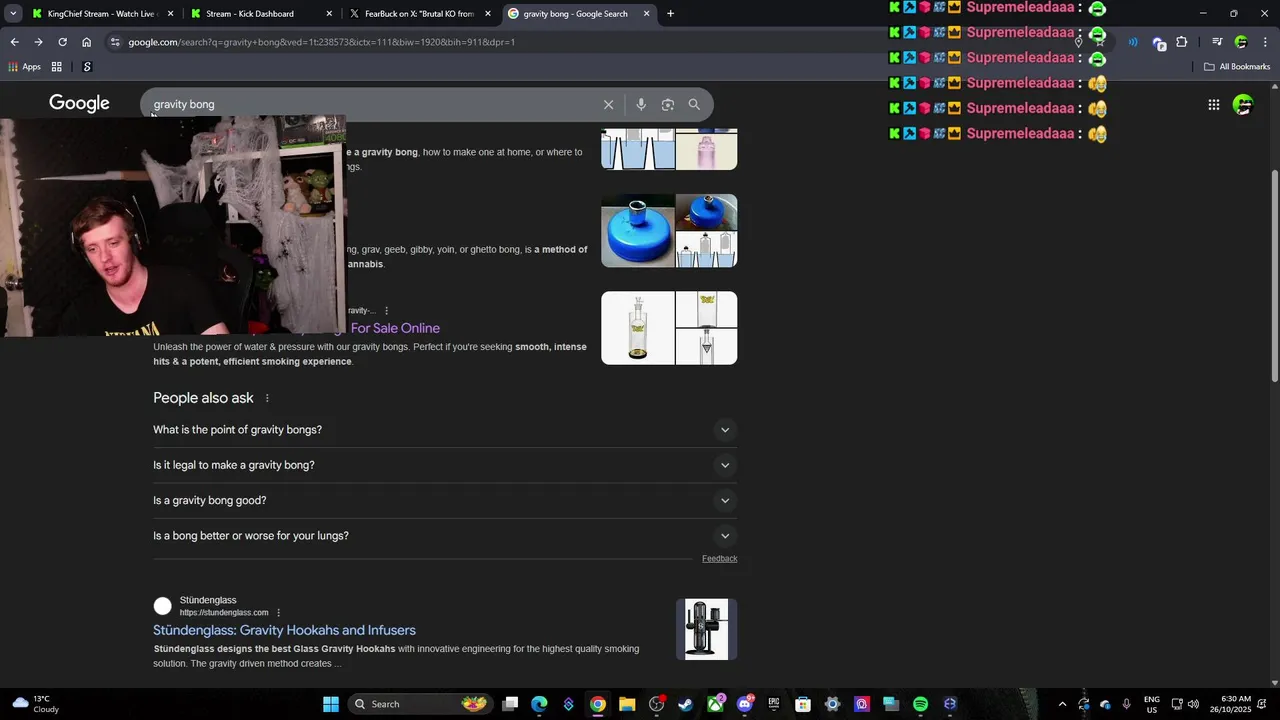Open Google Lens image search
1280x720 pixels.
pyautogui.click(x=668, y=104)
